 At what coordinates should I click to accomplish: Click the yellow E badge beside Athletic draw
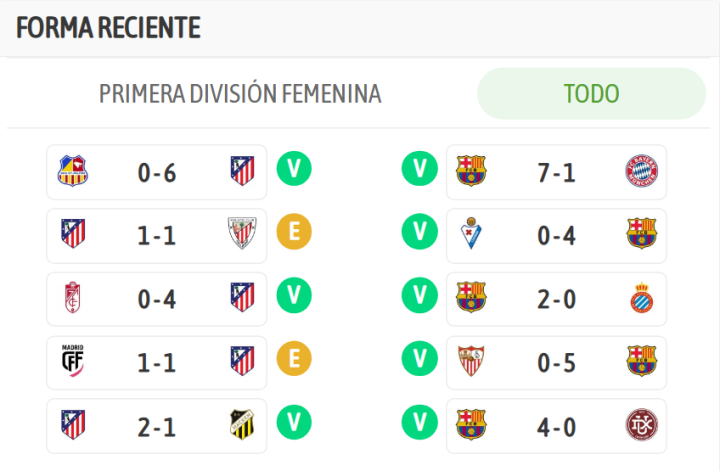(294, 232)
